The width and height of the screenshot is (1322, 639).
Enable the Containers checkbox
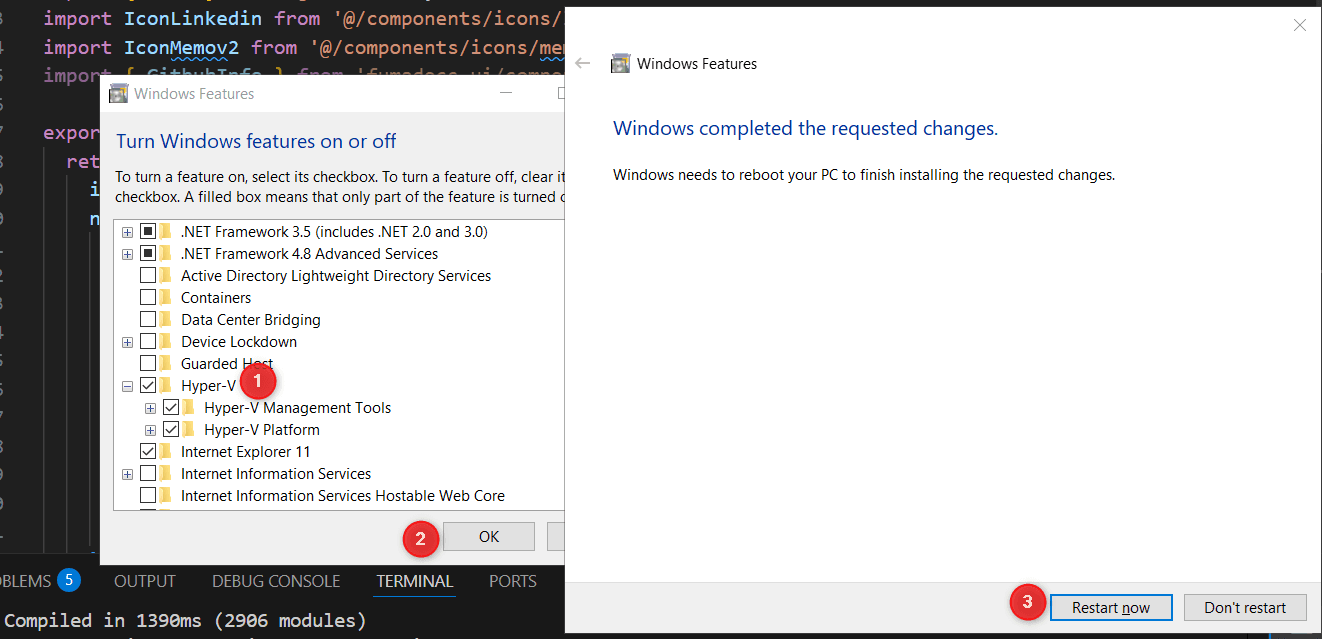pos(148,298)
